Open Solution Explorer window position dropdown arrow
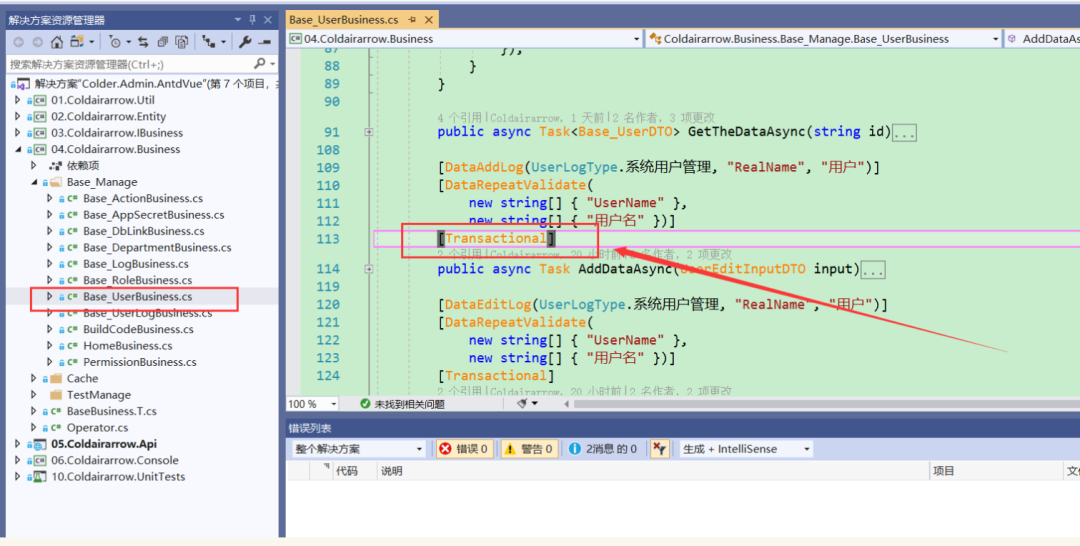 [x=238, y=20]
